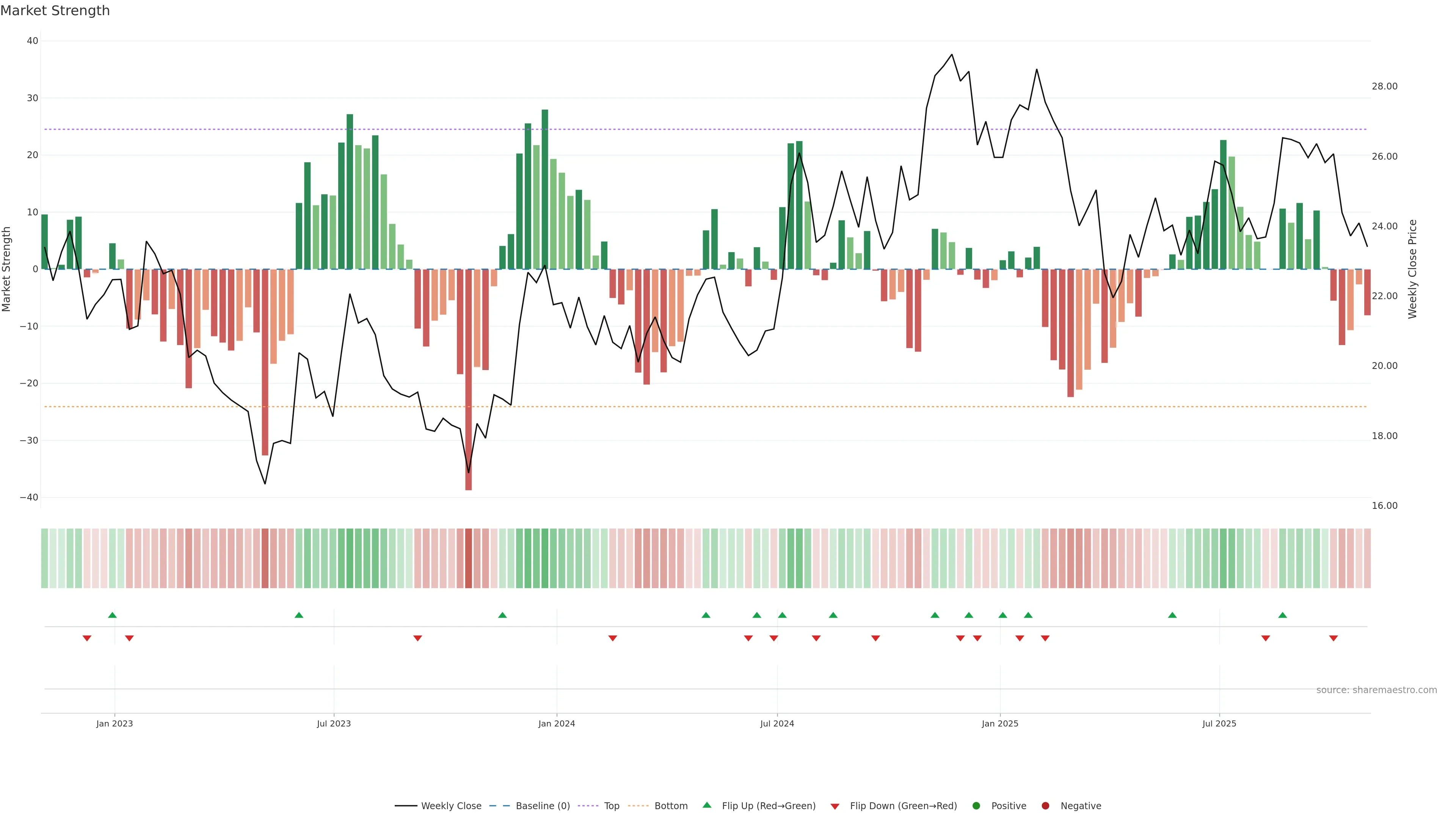The height and width of the screenshot is (819, 1456).
Task: Click the Negative legend red dot
Action: pyautogui.click(x=1045, y=805)
